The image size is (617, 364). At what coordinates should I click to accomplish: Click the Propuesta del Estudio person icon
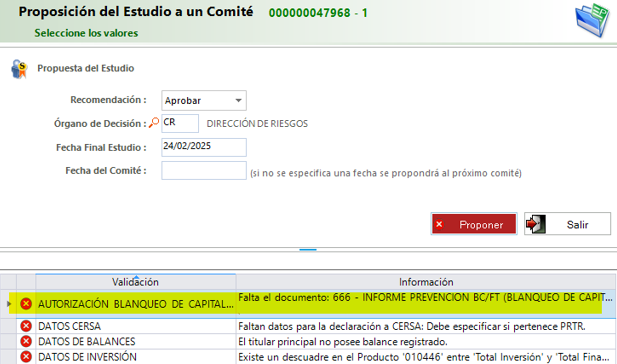[19, 69]
